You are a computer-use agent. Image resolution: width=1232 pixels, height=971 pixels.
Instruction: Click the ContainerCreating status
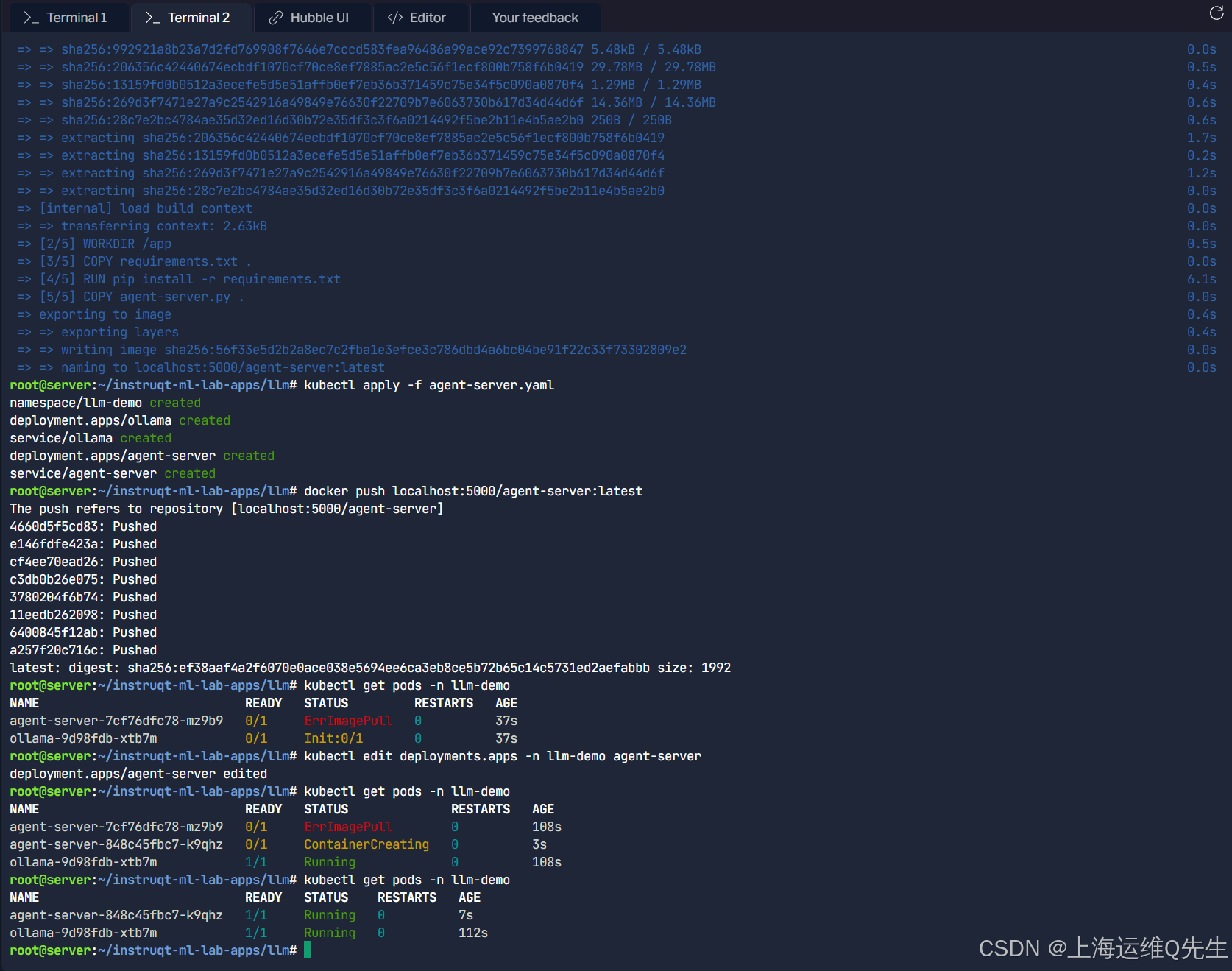click(x=367, y=844)
